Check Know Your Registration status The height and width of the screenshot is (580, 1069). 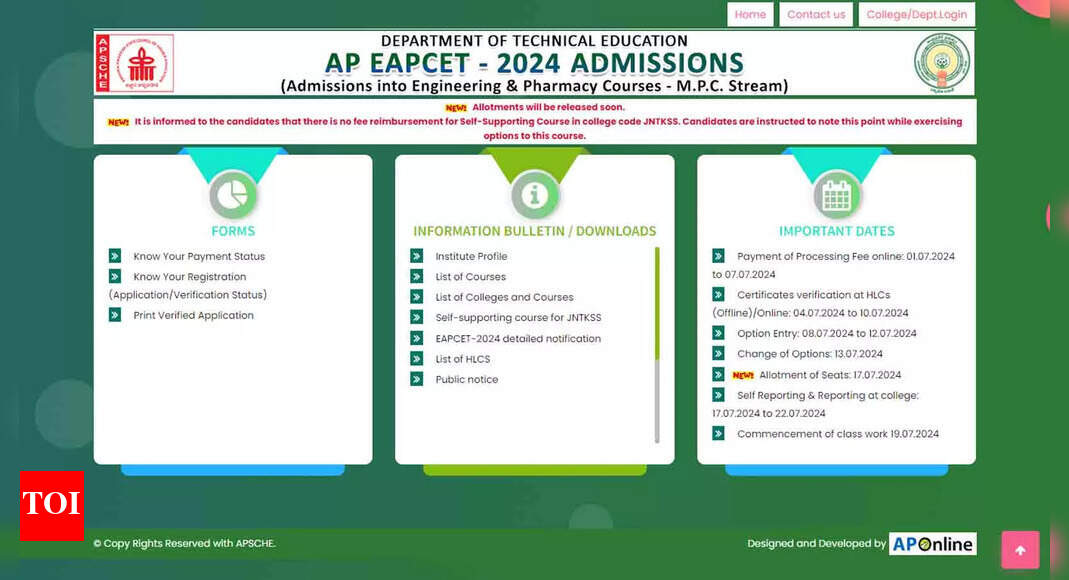click(x=189, y=276)
